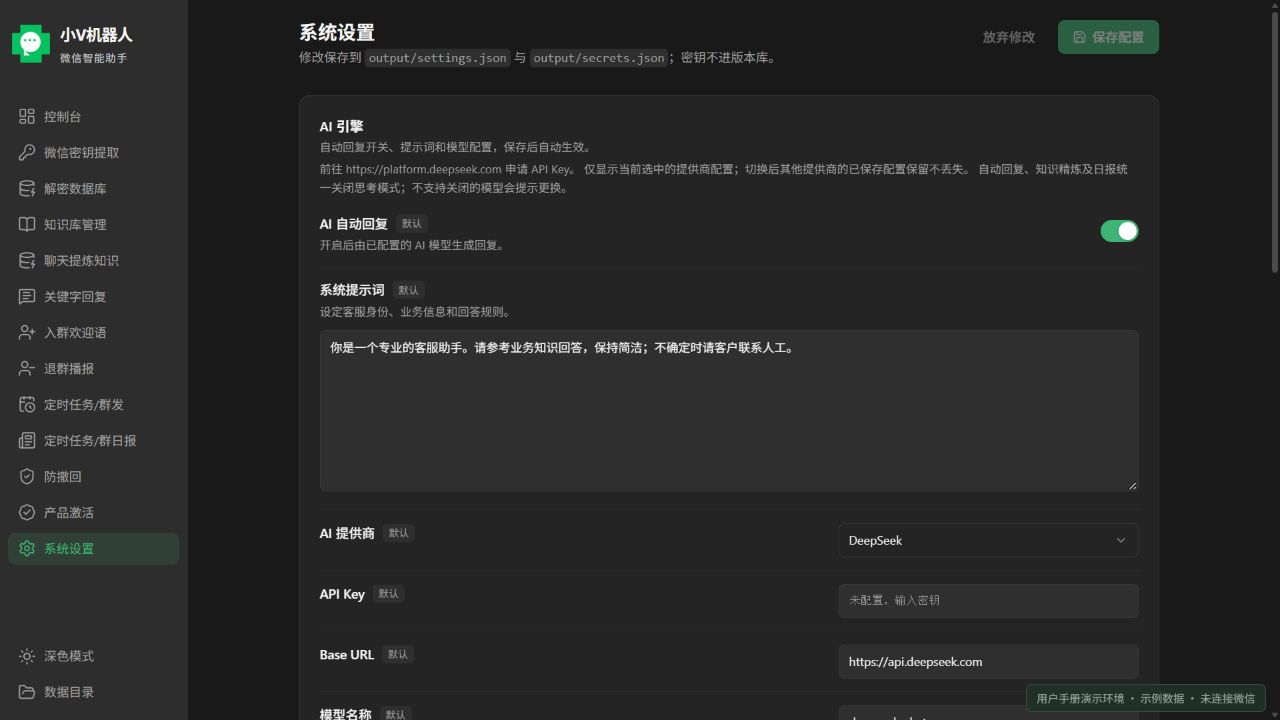Image resolution: width=1280 pixels, height=720 pixels.
Task: Click the 用户手册演示环境 status banner
Action: coord(1146,698)
